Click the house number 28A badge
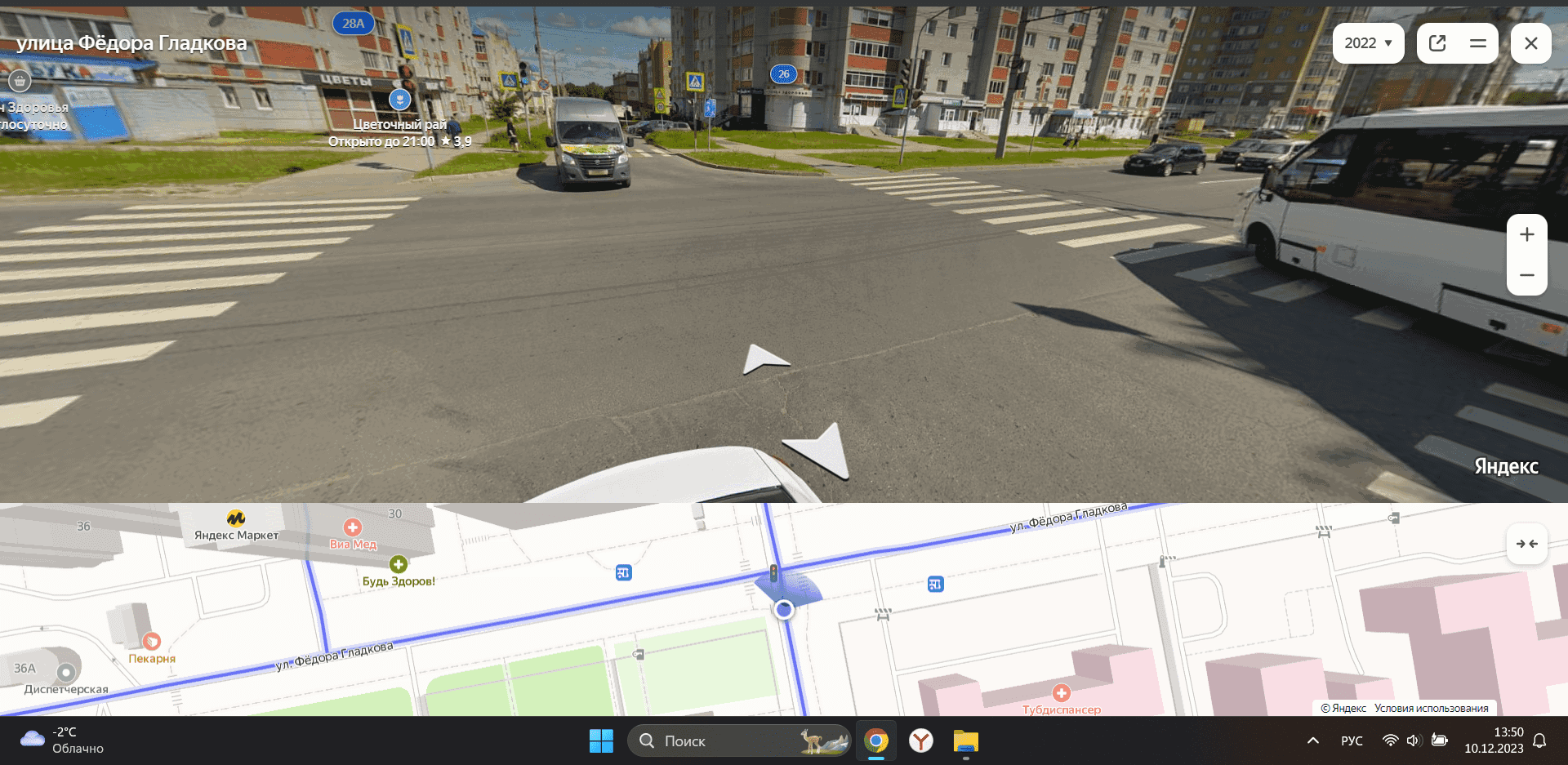Screen dimensions: 1568x765 (x=353, y=24)
